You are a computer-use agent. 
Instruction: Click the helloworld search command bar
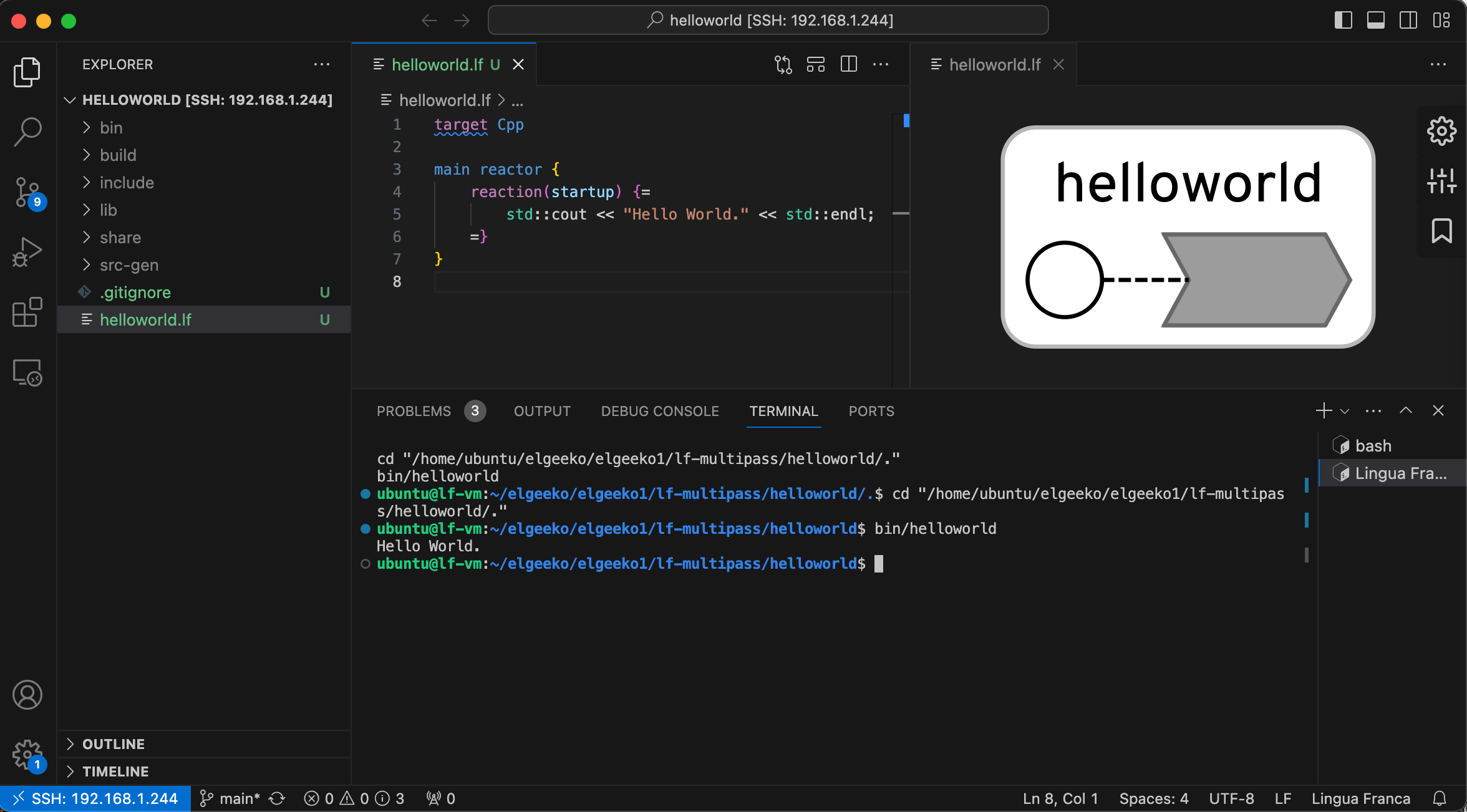(768, 21)
